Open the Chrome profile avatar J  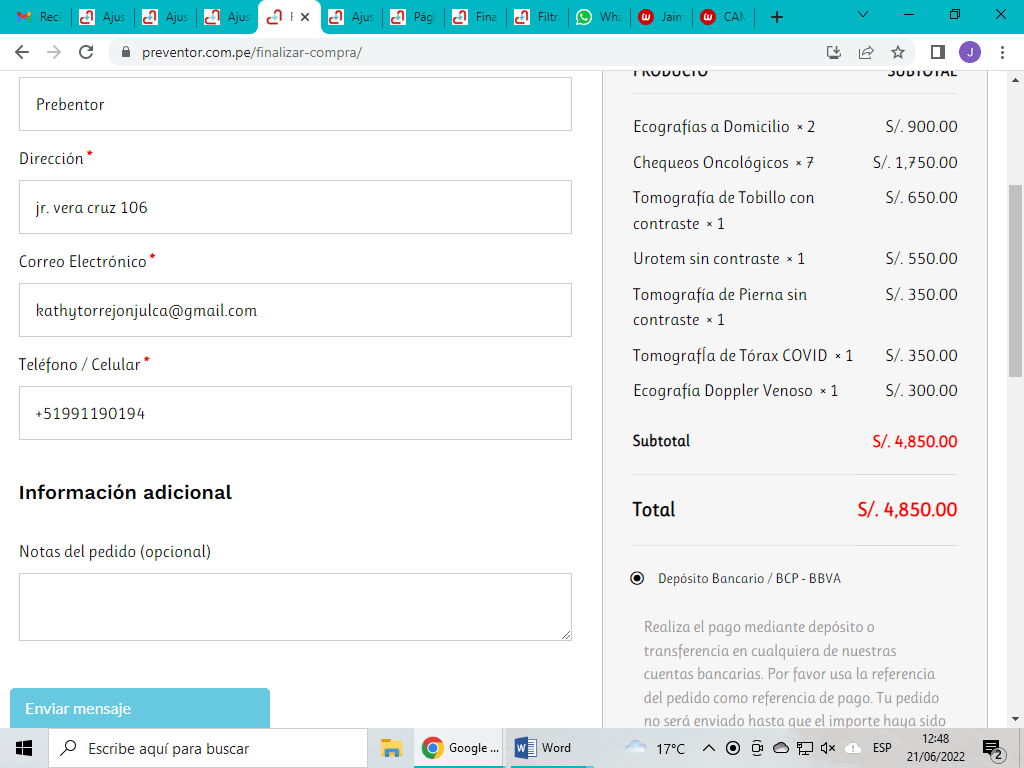click(970, 52)
